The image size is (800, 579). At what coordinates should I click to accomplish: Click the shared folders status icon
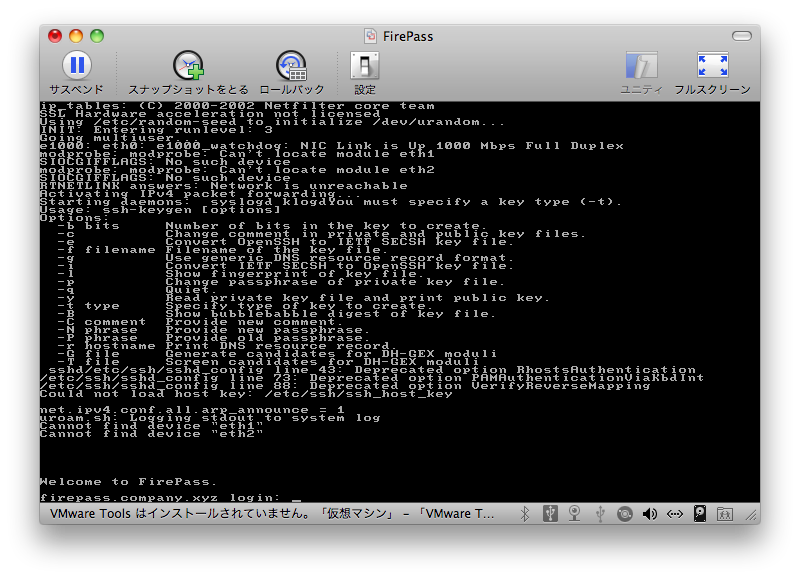(x=724, y=514)
